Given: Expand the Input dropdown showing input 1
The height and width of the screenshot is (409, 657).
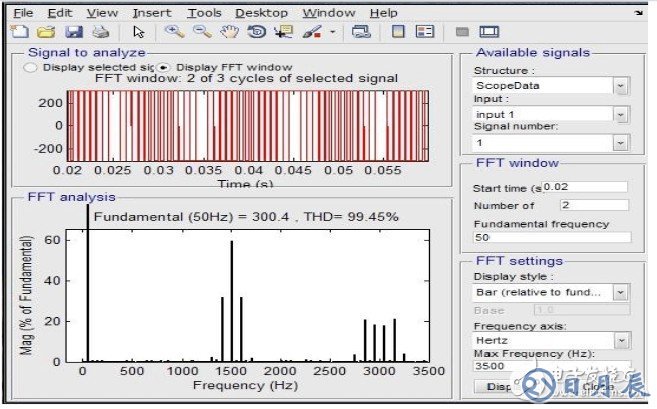Looking at the screenshot, I should (x=620, y=114).
